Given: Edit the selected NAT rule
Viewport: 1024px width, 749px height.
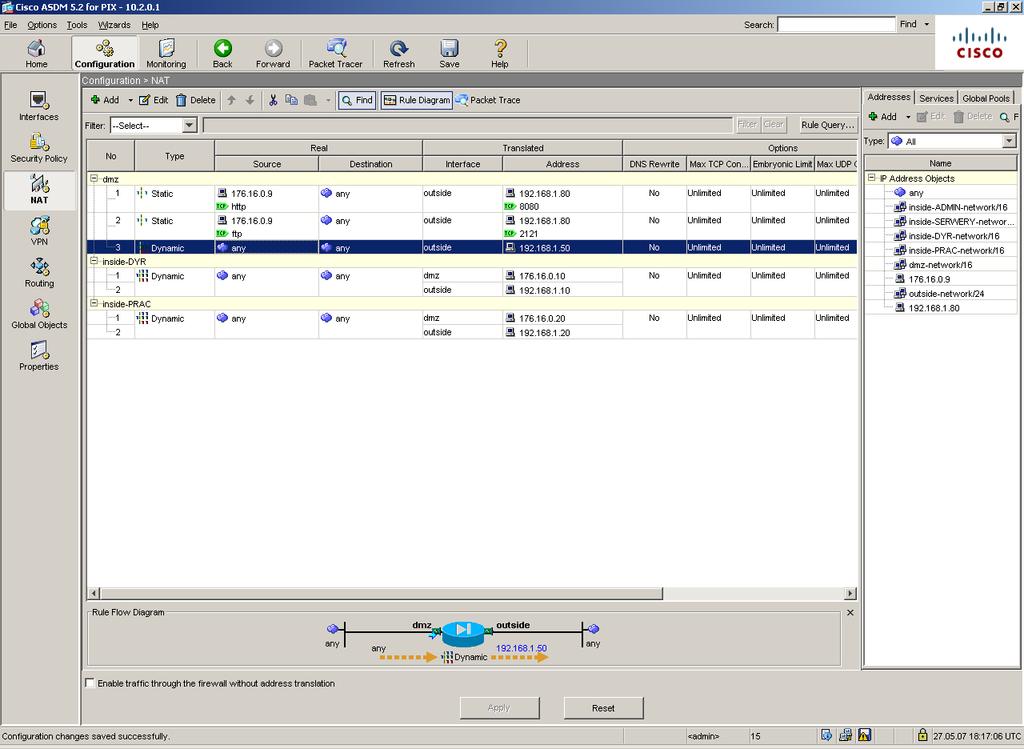Looking at the screenshot, I should point(153,100).
